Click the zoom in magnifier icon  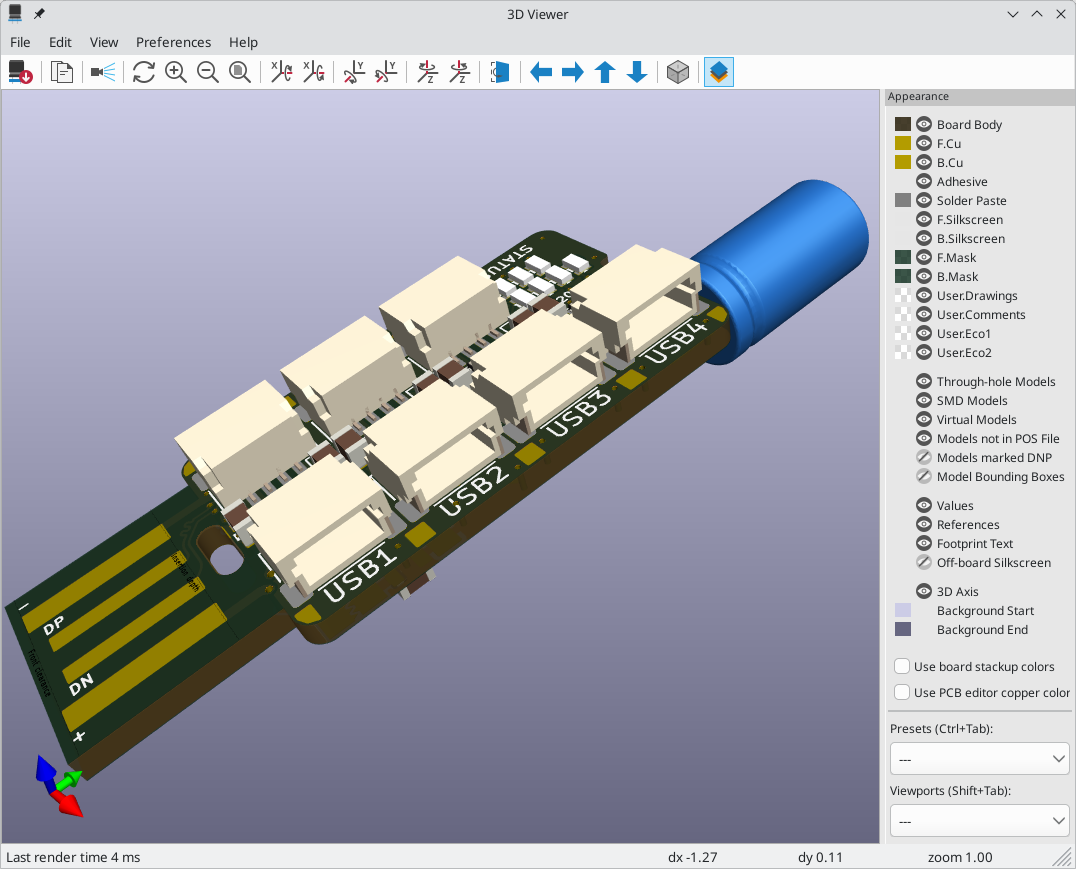[x=176, y=72]
